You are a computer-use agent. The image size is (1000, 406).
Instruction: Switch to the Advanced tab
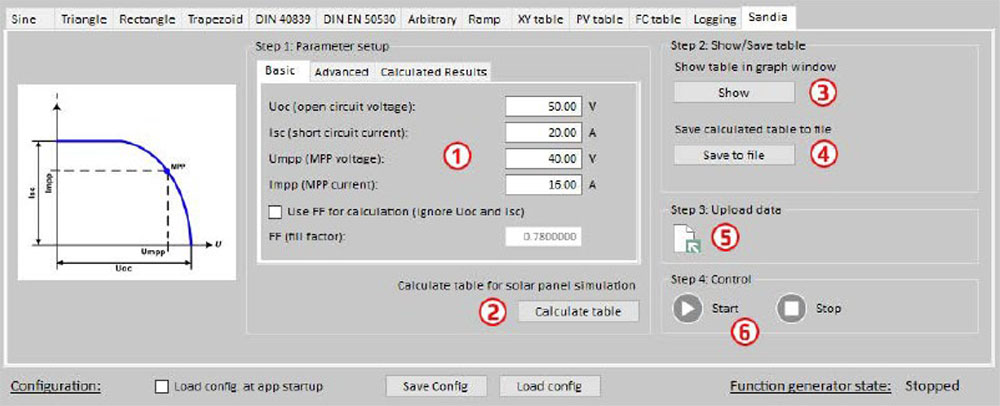click(341, 72)
